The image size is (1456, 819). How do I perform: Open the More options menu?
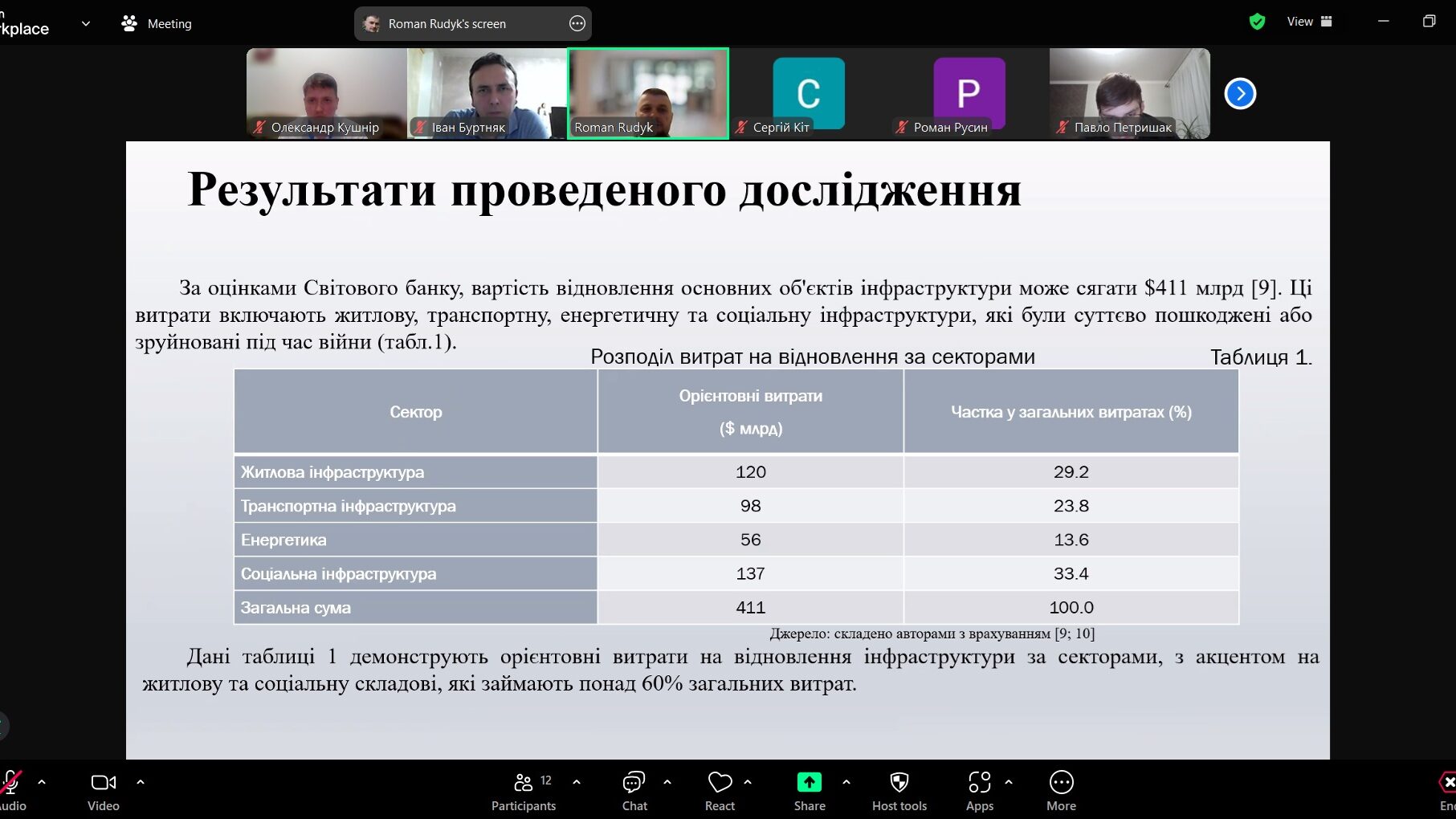pos(1061,791)
